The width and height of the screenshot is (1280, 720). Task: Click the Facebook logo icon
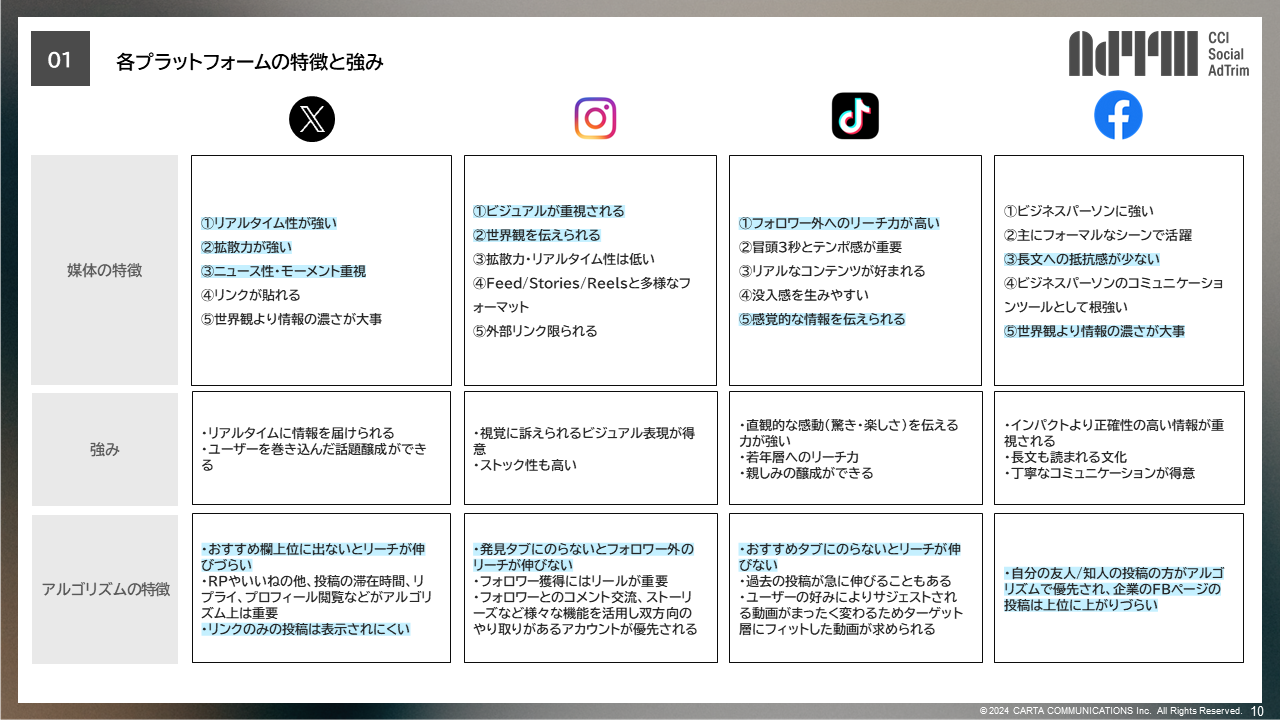1118,116
